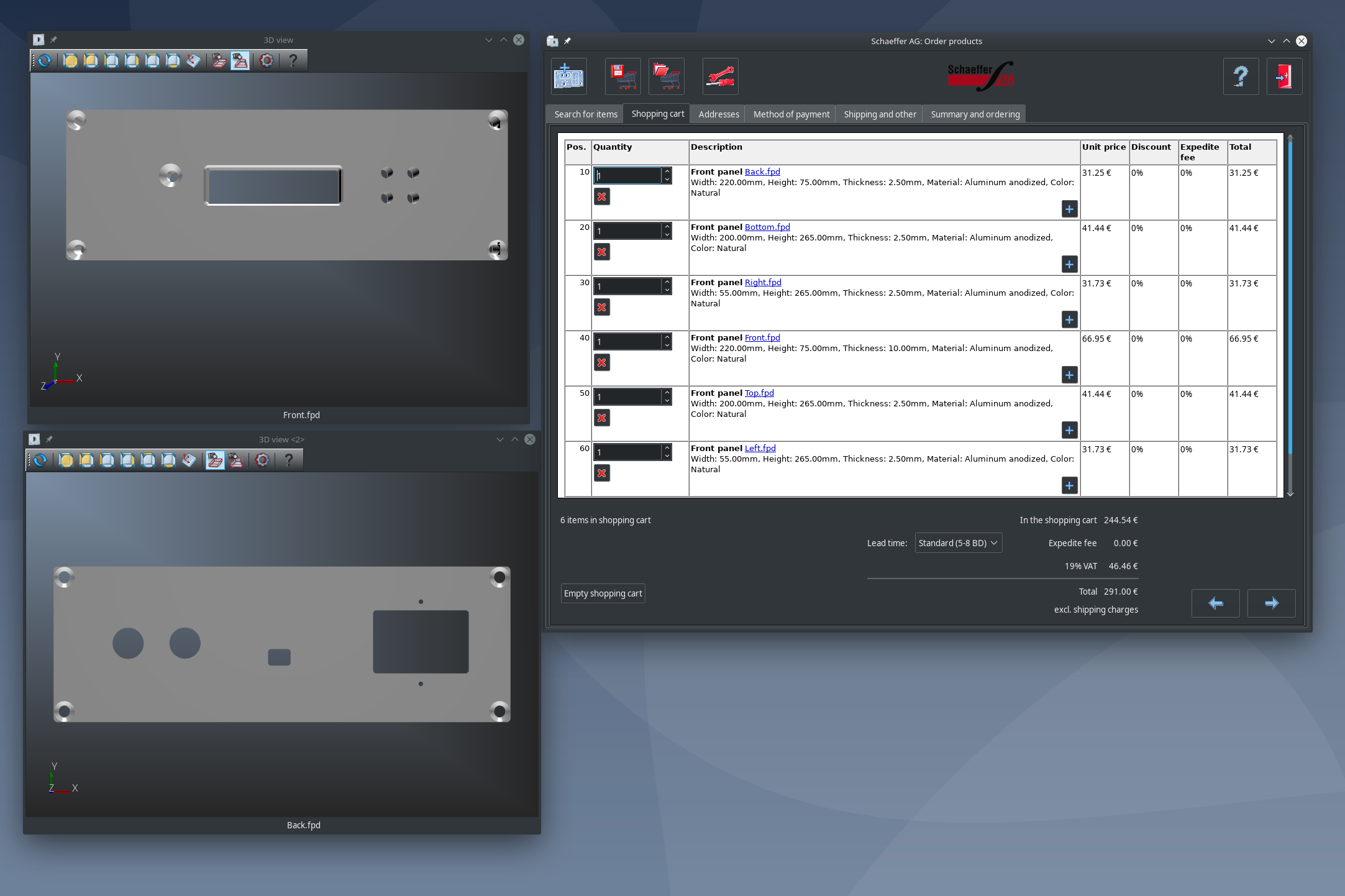This screenshot has width=1345, height=896.
Task: Remove Right.fpd item with red X
Action: pos(601,308)
